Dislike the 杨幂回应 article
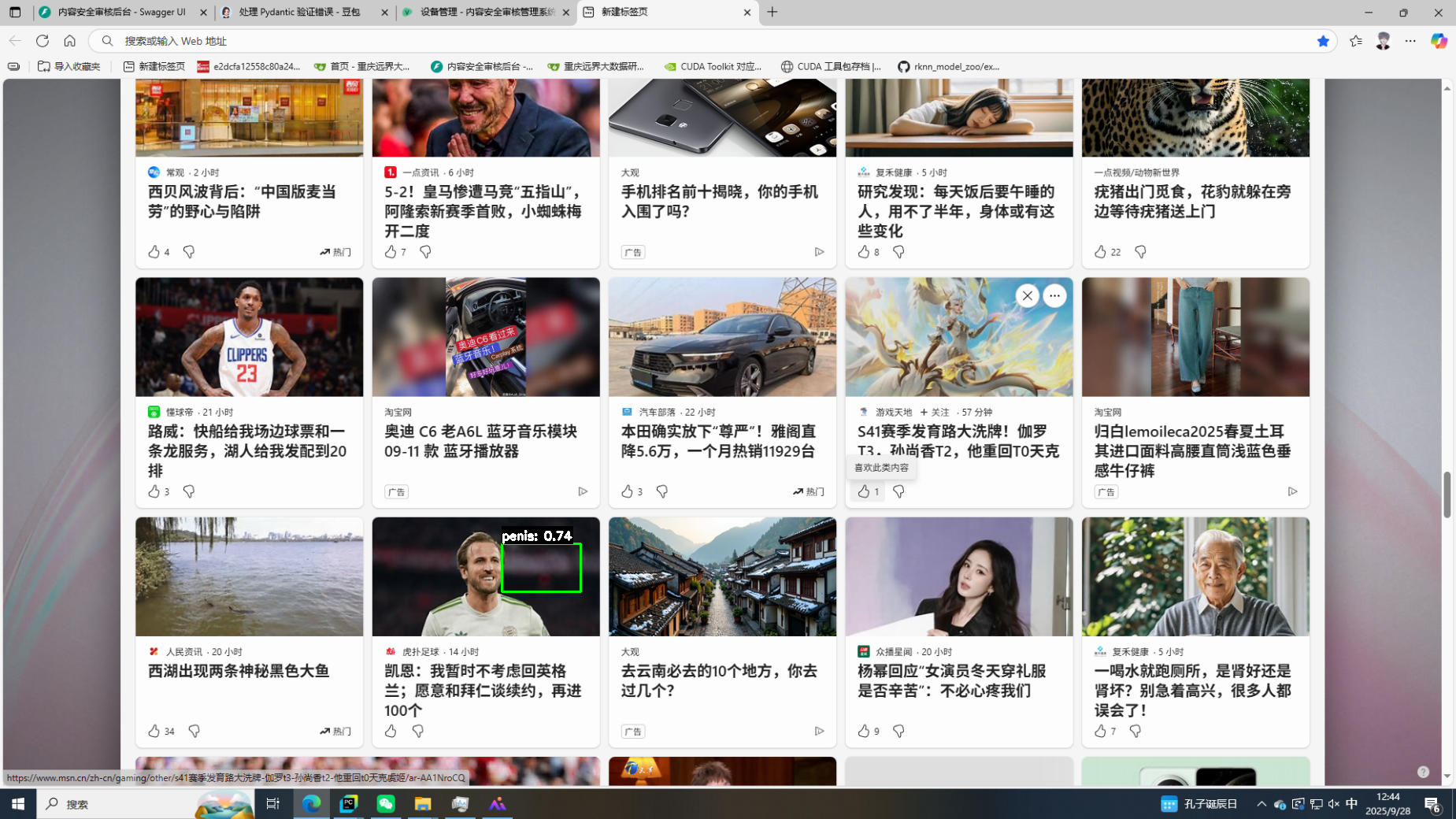This screenshot has width=1456, height=819. click(898, 731)
